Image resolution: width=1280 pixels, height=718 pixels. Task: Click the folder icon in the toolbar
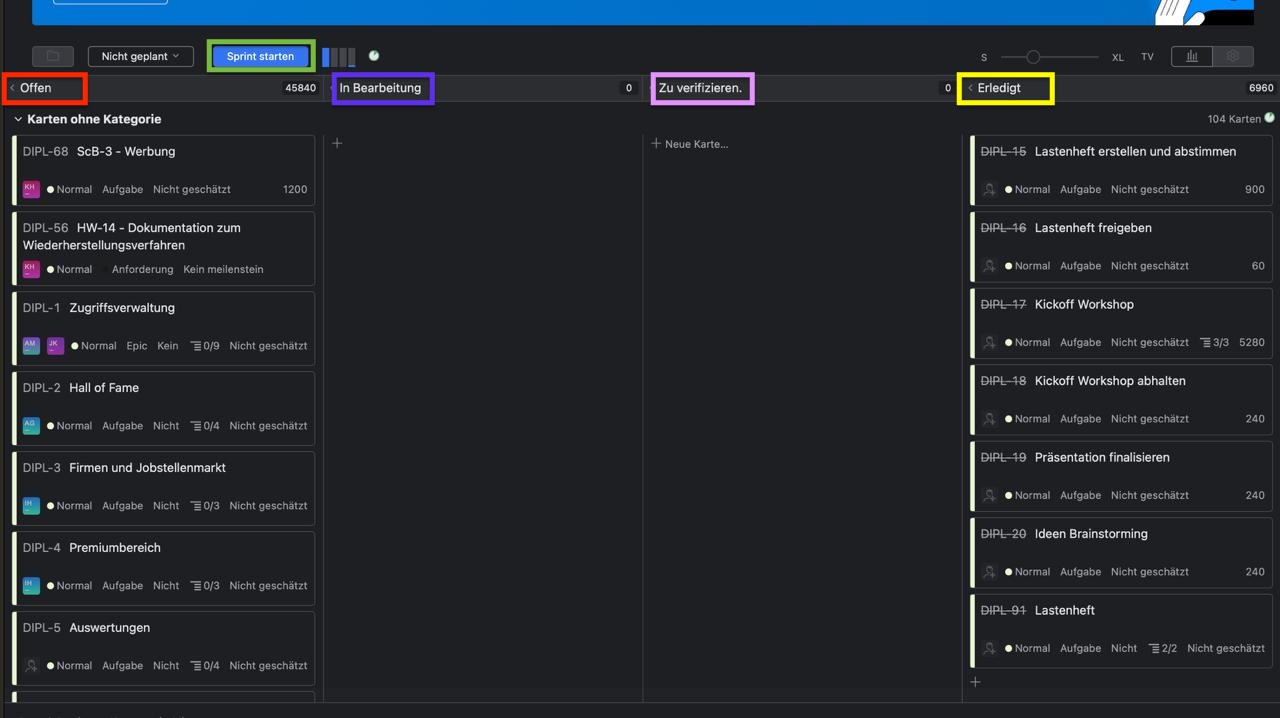click(x=53, y=57)
